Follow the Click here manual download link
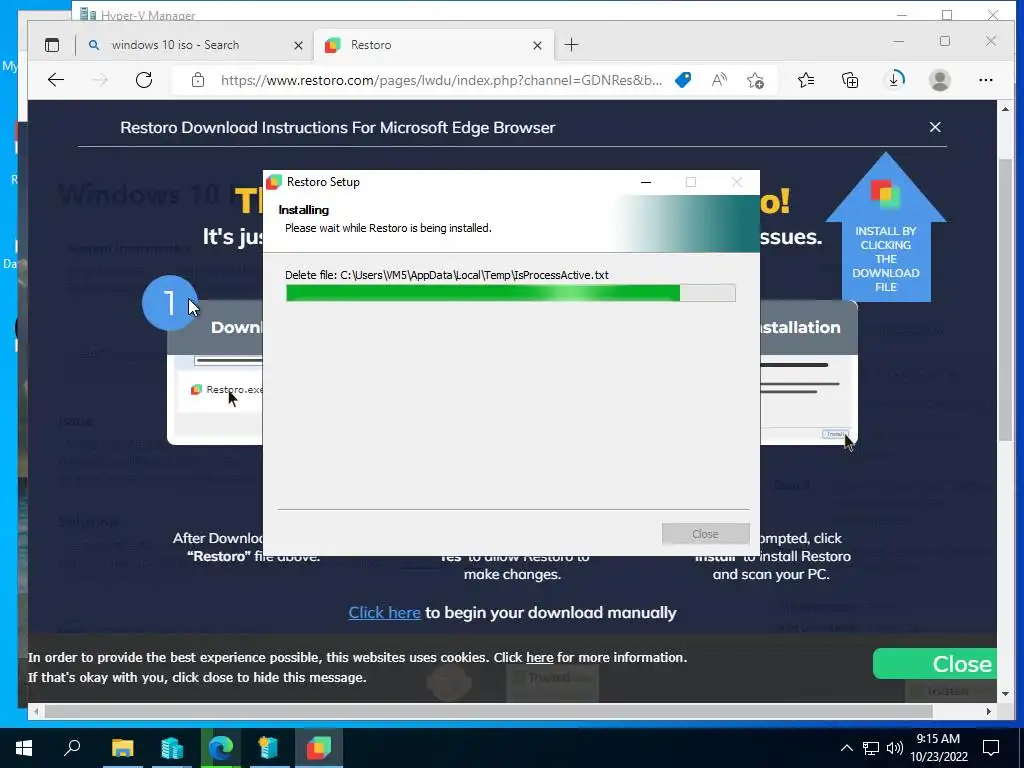The image size is (1024, 768). click(384, 613)
